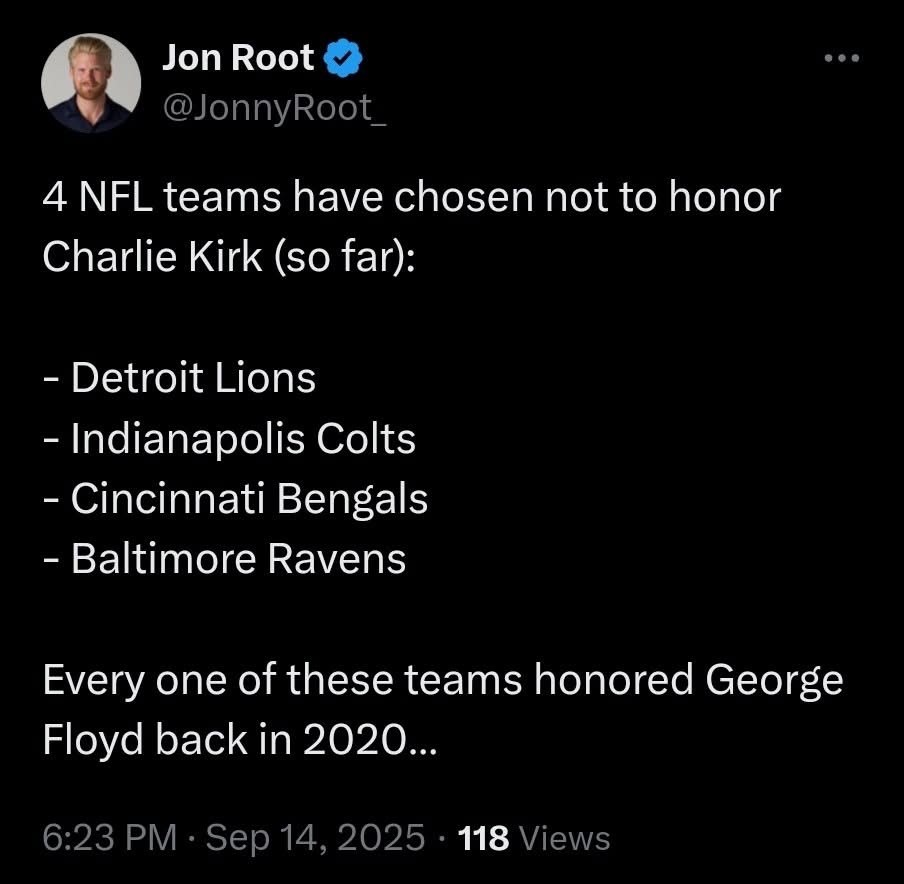Click the Views label
The width and height of the screenshot is (904, 884).
pyautogui.click(x=566, y=837)
